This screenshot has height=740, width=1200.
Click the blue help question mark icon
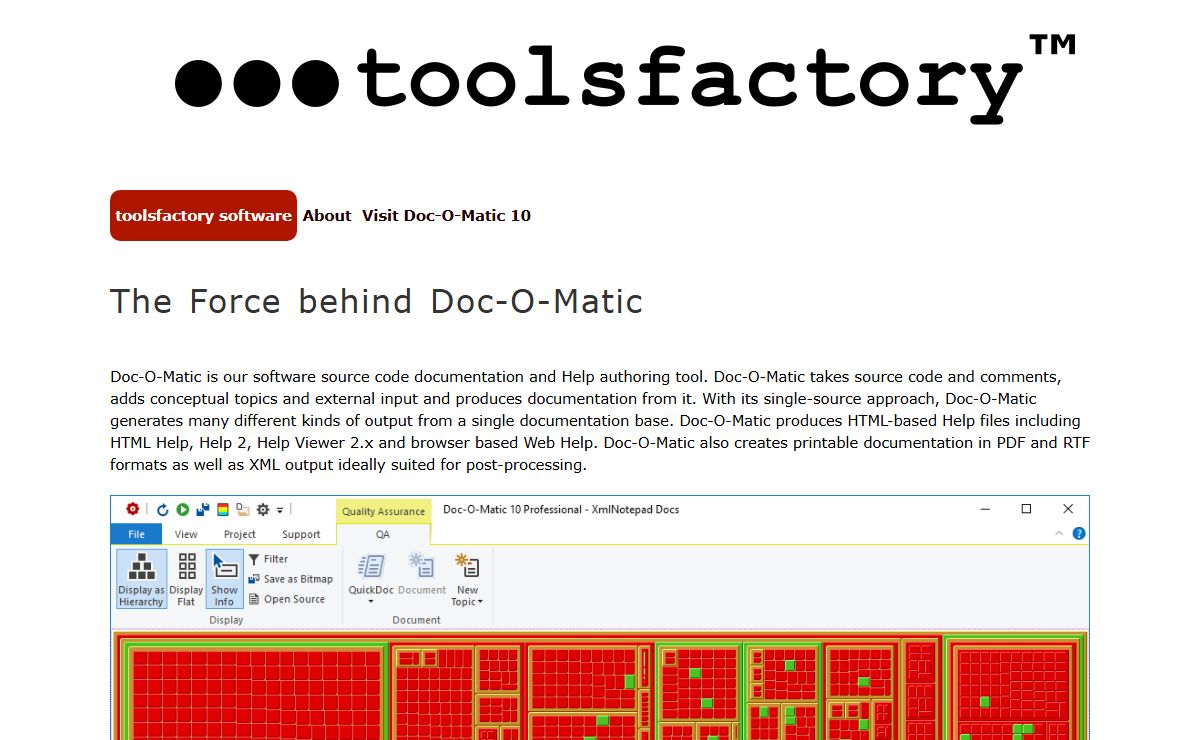[x=1079, y=534]
